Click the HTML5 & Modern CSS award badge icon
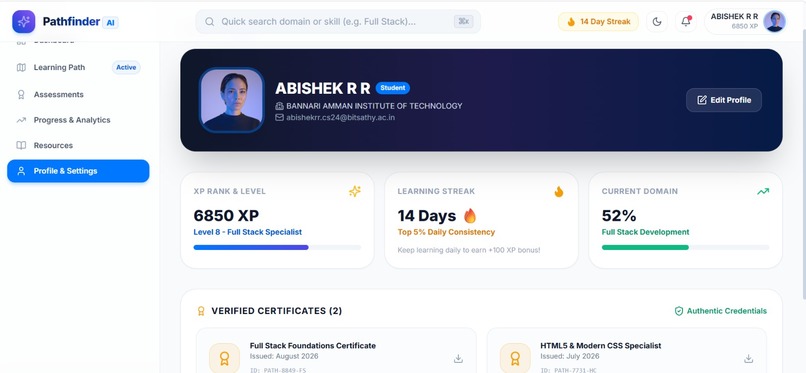The height and width of the screenshot is (373, 806). click(515, 358)
